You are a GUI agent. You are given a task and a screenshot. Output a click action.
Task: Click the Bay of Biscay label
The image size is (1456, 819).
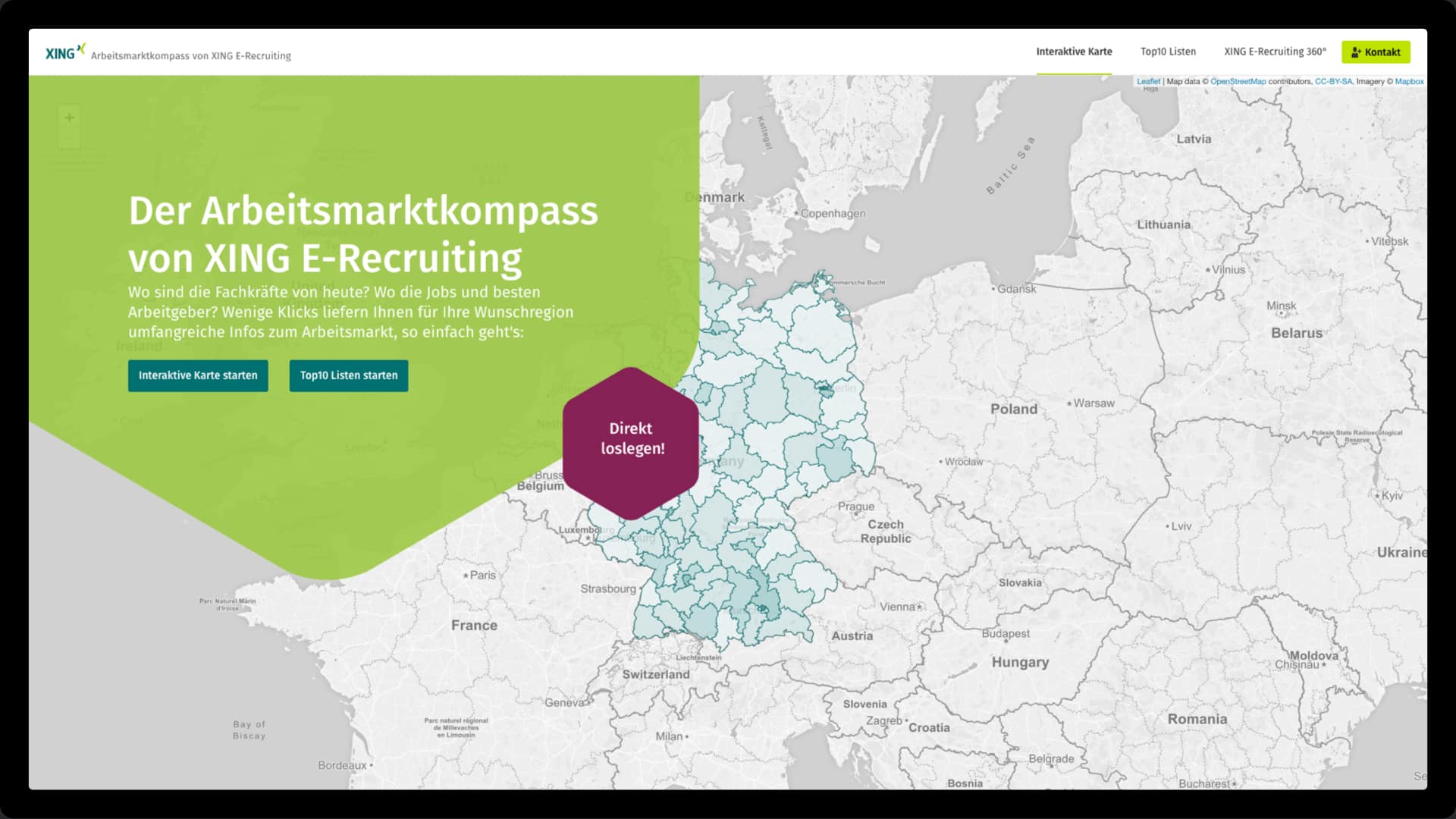click(x=249, y=730)
